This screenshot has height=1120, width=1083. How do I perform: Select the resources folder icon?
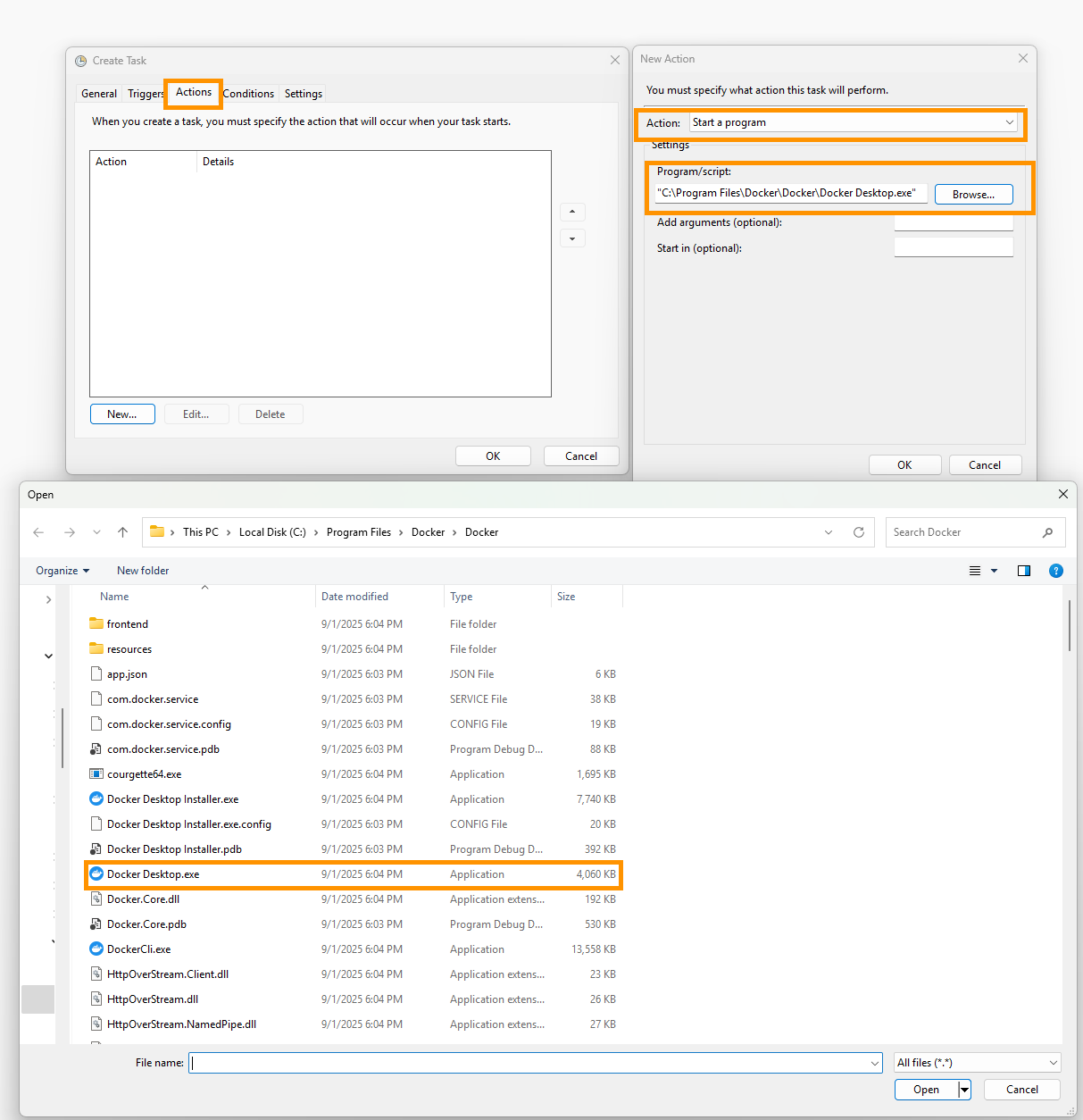coord(96,648)
